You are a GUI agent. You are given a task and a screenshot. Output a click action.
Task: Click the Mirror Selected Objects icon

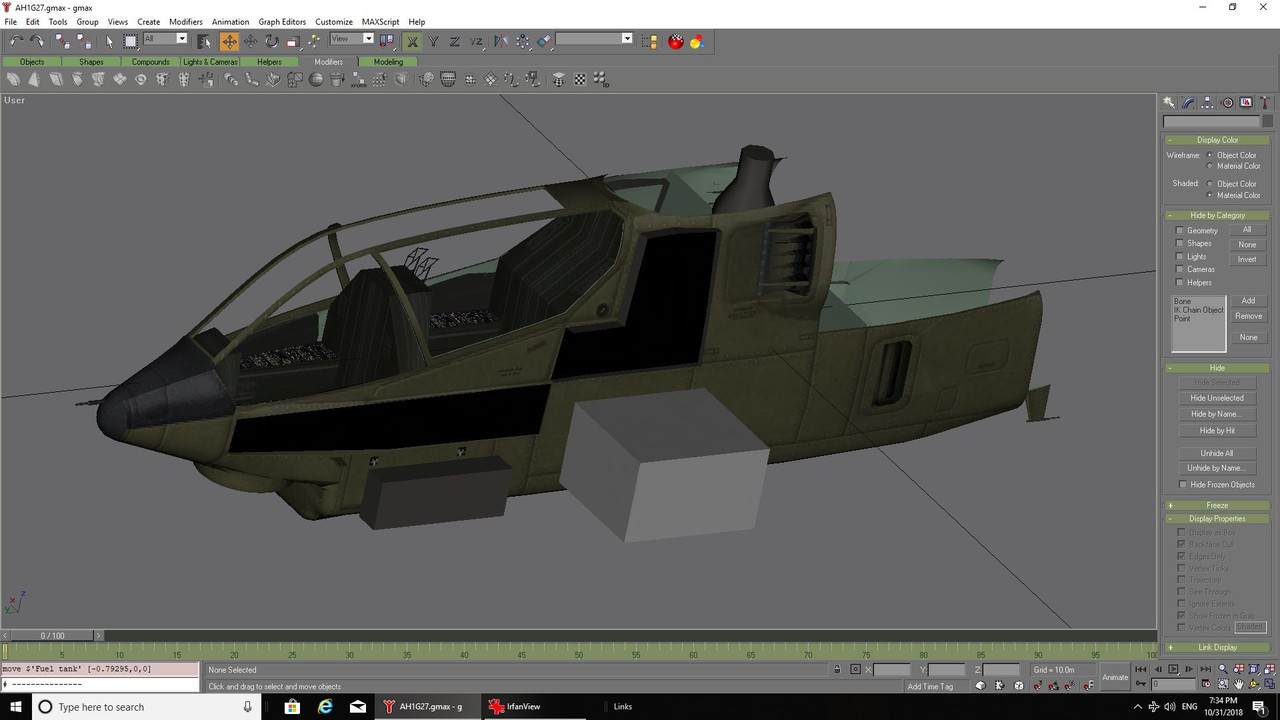point(500,41)
